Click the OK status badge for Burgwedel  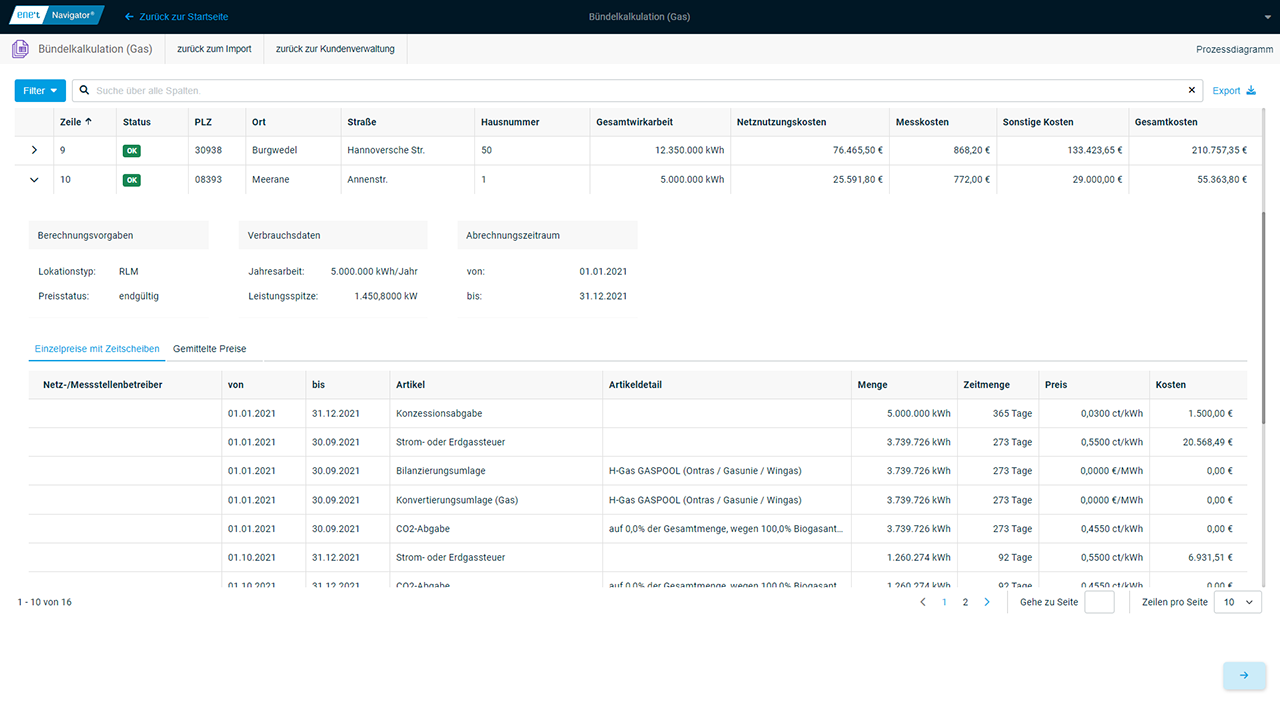133,151
